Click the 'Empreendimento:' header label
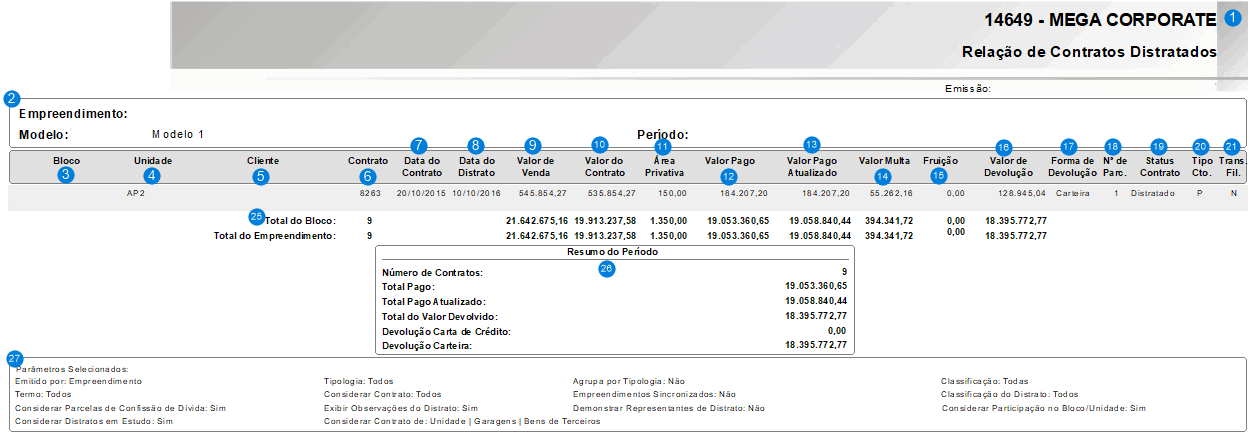 [73, 113]
